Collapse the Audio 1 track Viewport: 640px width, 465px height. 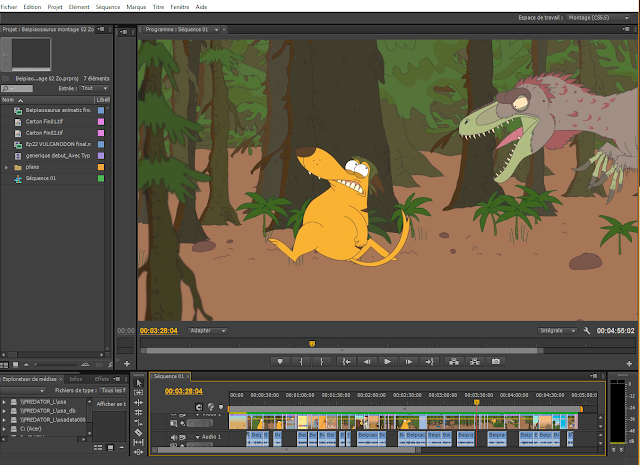coord(198,437)
